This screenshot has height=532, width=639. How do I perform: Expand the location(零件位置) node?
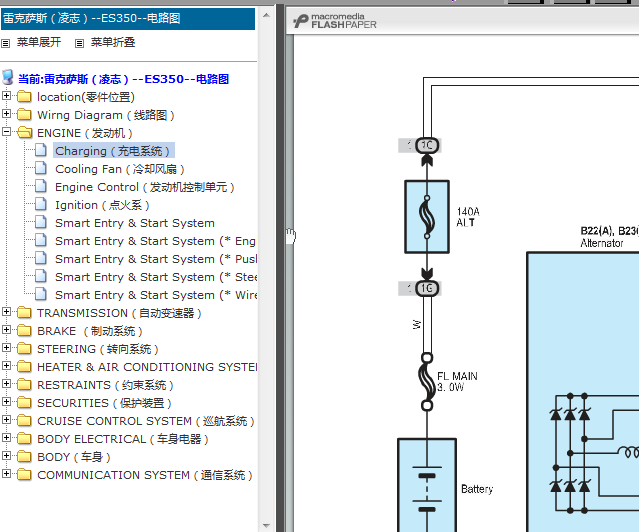coord(8,97)
